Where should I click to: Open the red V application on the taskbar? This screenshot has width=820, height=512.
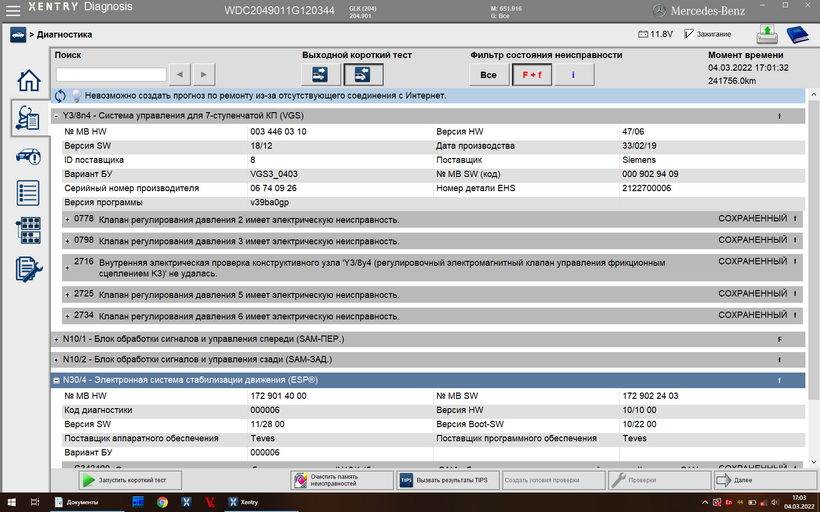pyautogui.click(x=210, y=502)
